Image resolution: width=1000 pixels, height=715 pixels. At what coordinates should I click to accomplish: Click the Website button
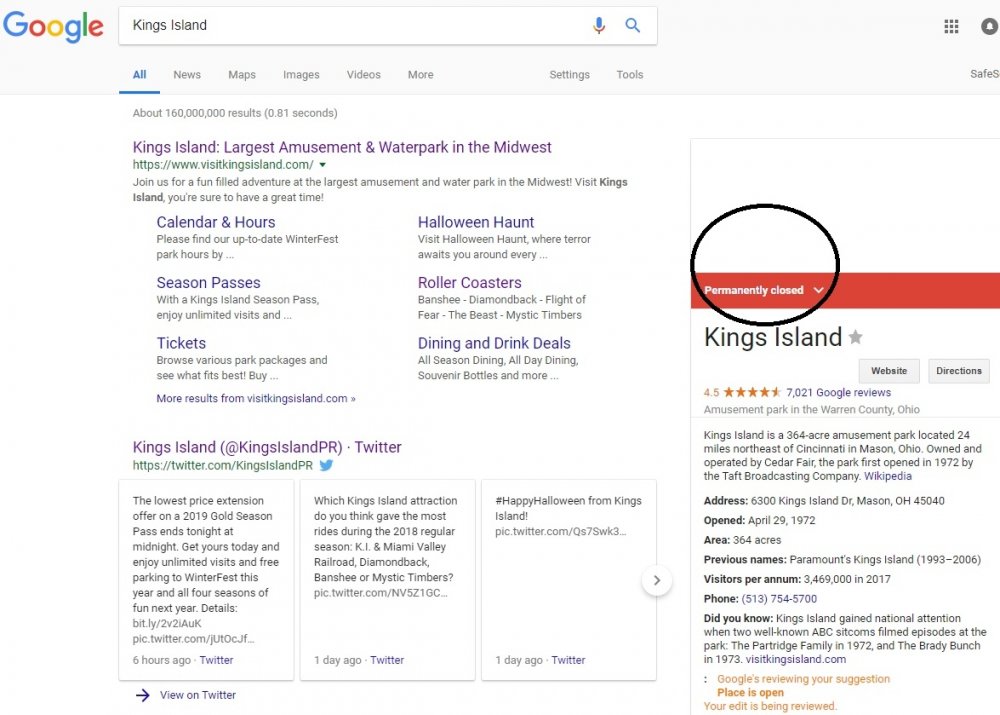(888, 371)
